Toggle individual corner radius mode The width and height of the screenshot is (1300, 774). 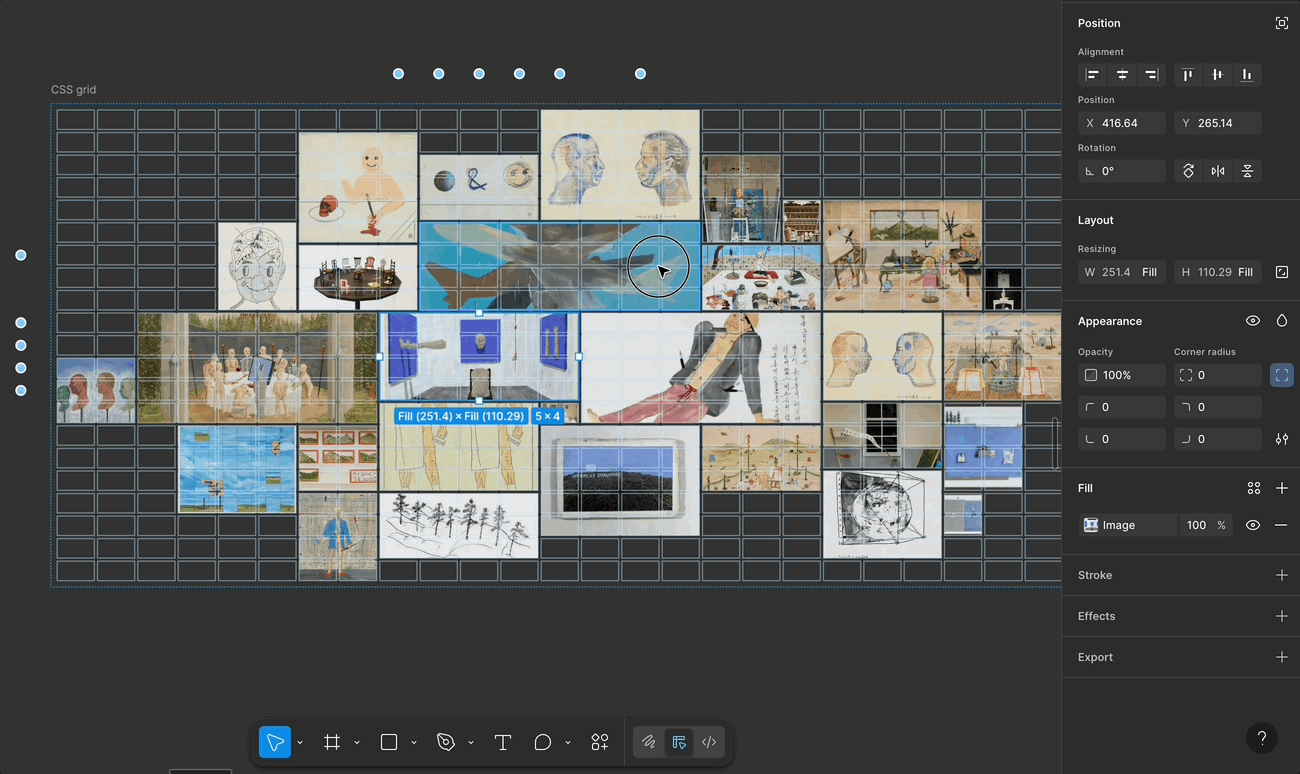pyautogui.click(x=1282, y=375)
